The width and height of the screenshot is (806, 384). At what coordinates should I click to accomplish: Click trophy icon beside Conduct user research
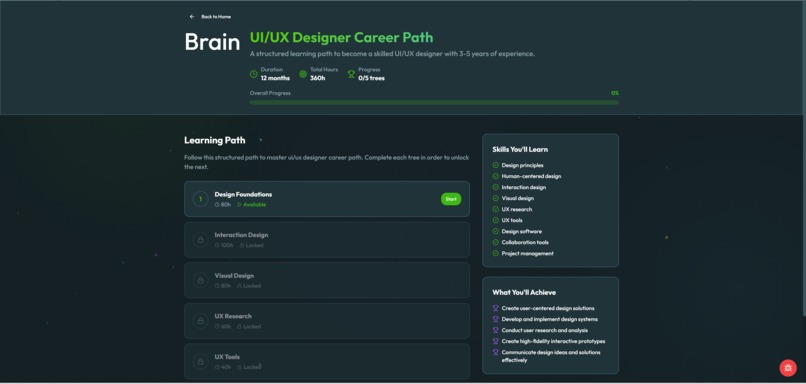pyautogui.click(x=496, y=330)
